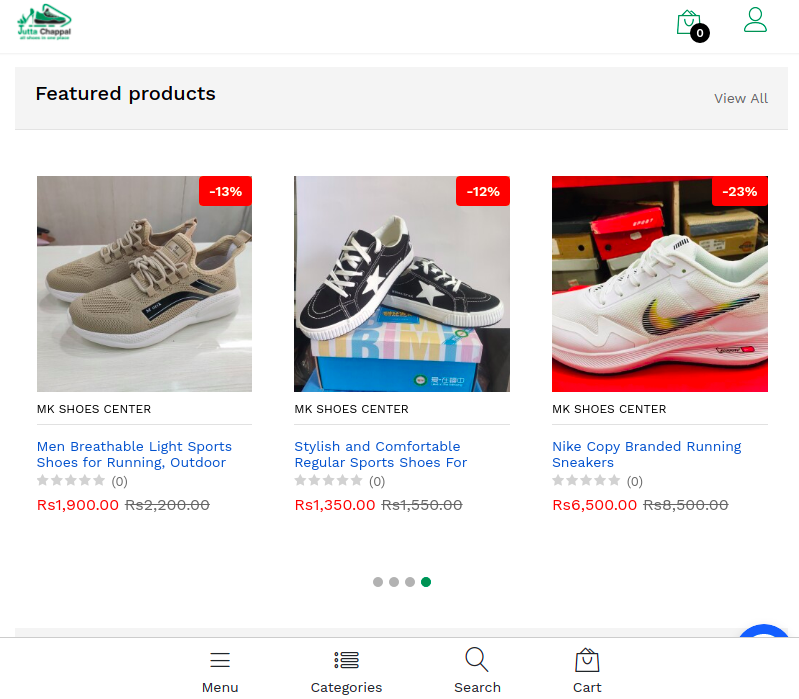Open the Cart icon in bottom bar

coord(587,661)
